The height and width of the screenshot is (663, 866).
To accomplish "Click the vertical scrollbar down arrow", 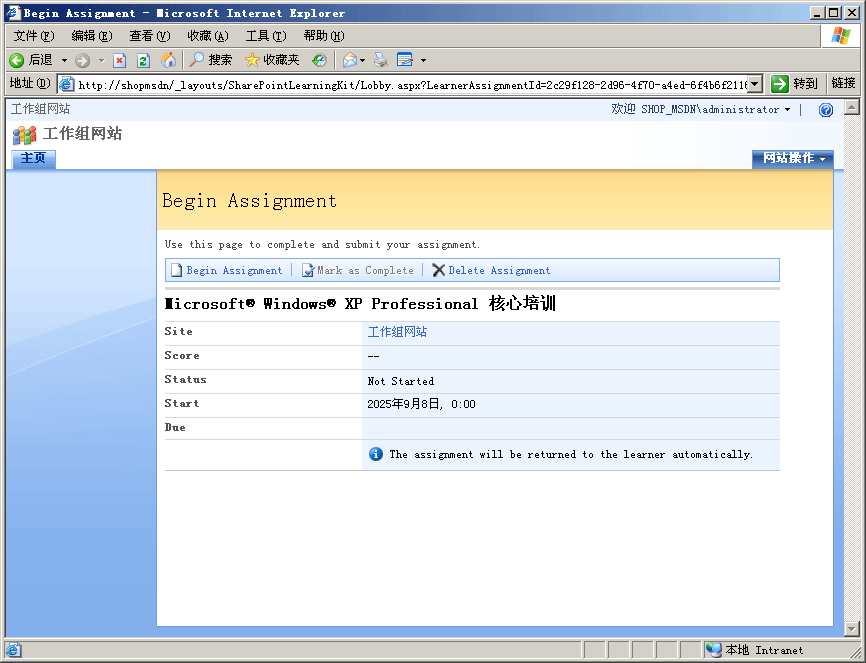I will coord(852,629).
